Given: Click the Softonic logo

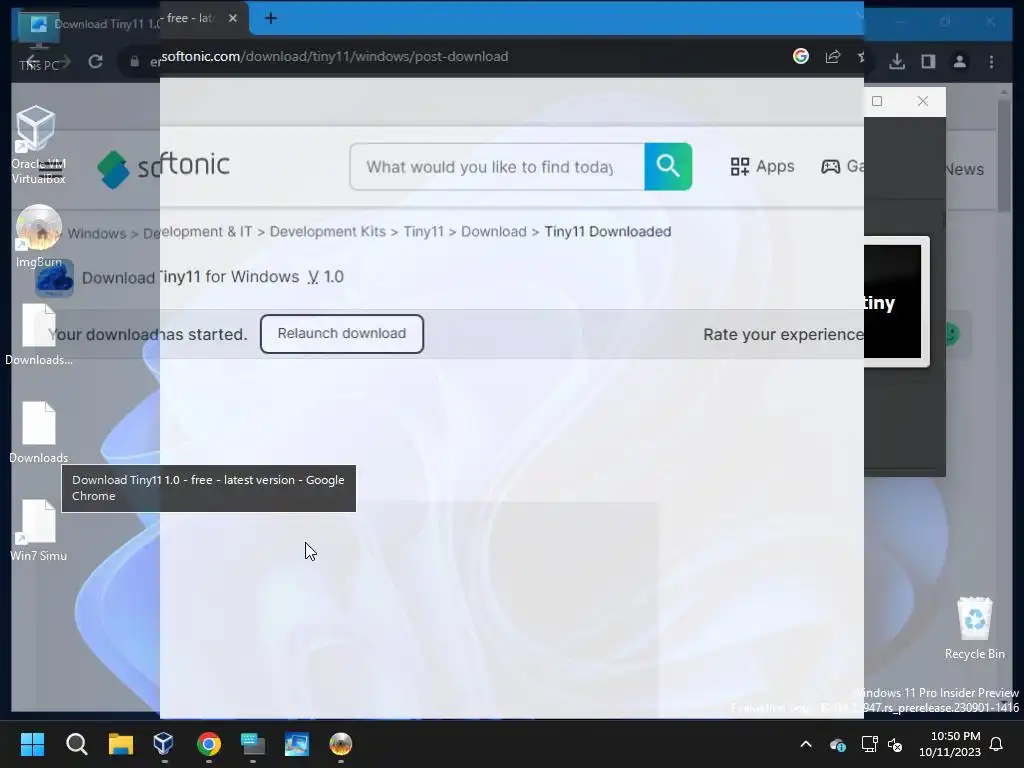Looking at the screenshot, I should (163, 166).
